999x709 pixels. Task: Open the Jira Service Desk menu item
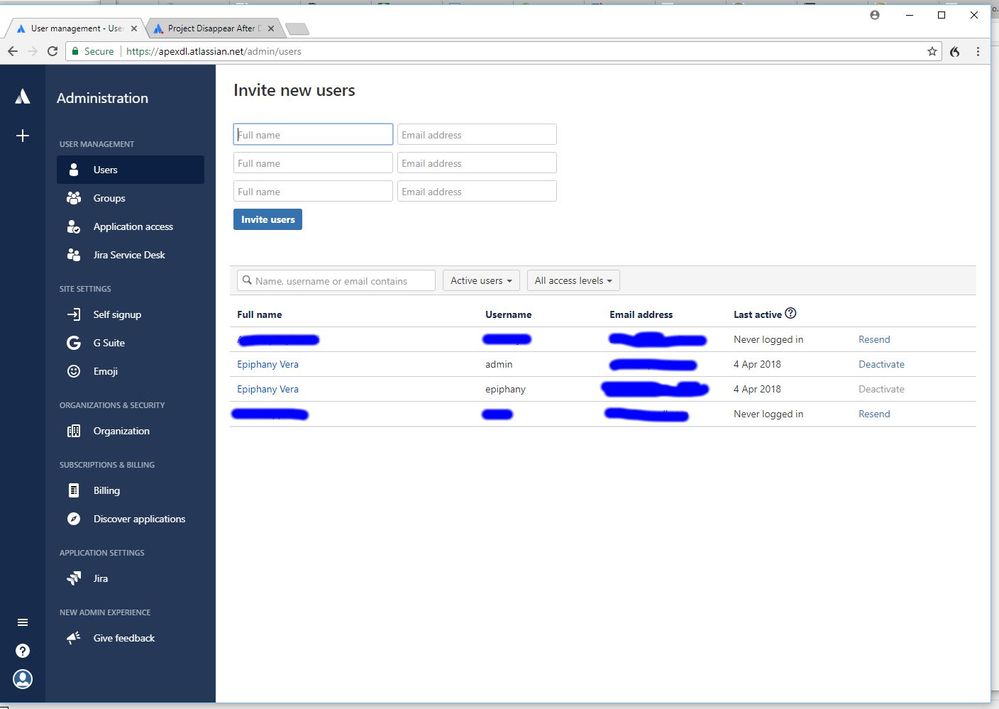tap(129, 255)
